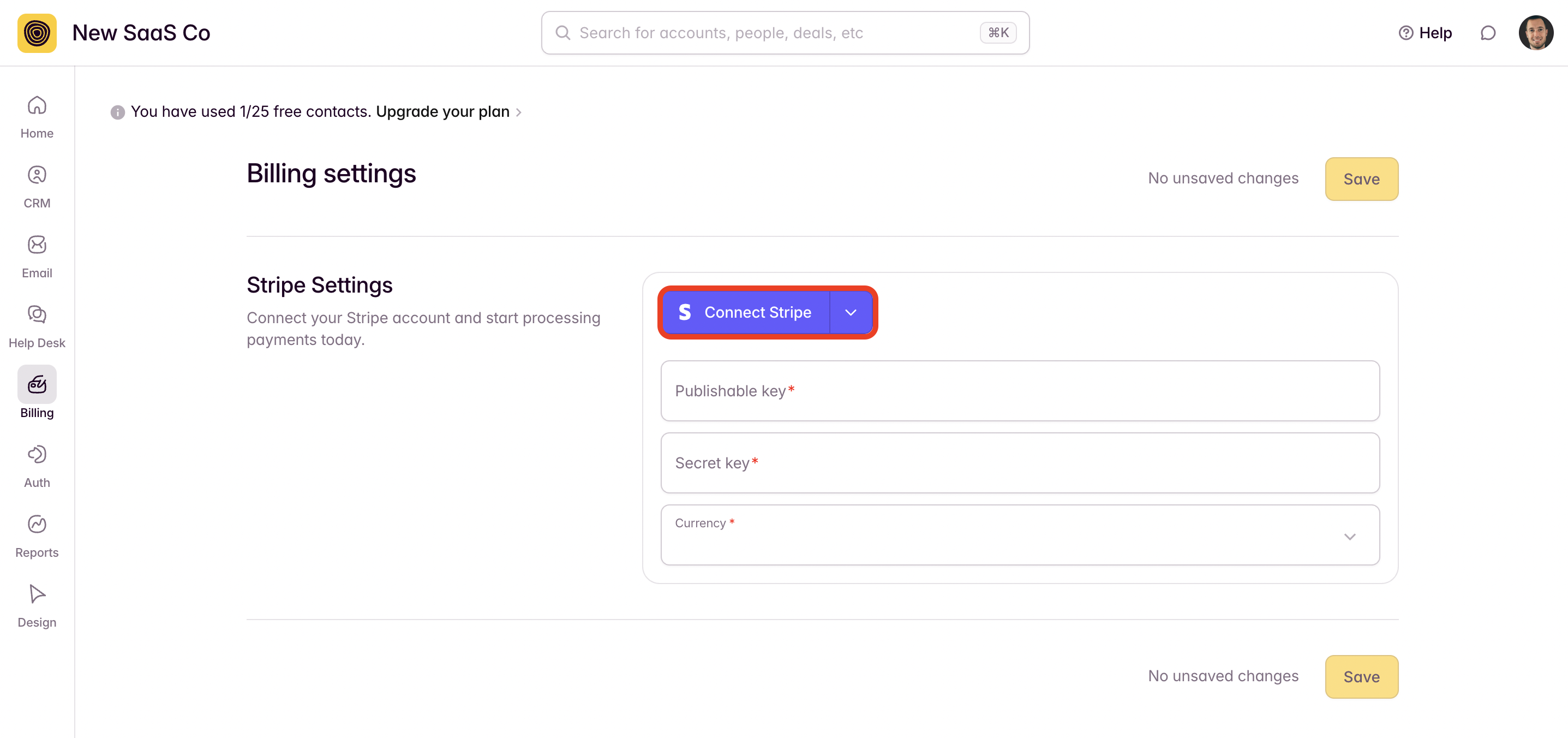The height and width of the screenshot is (738, 1568).
Task: Open the Email section icon
Action: 37,245
